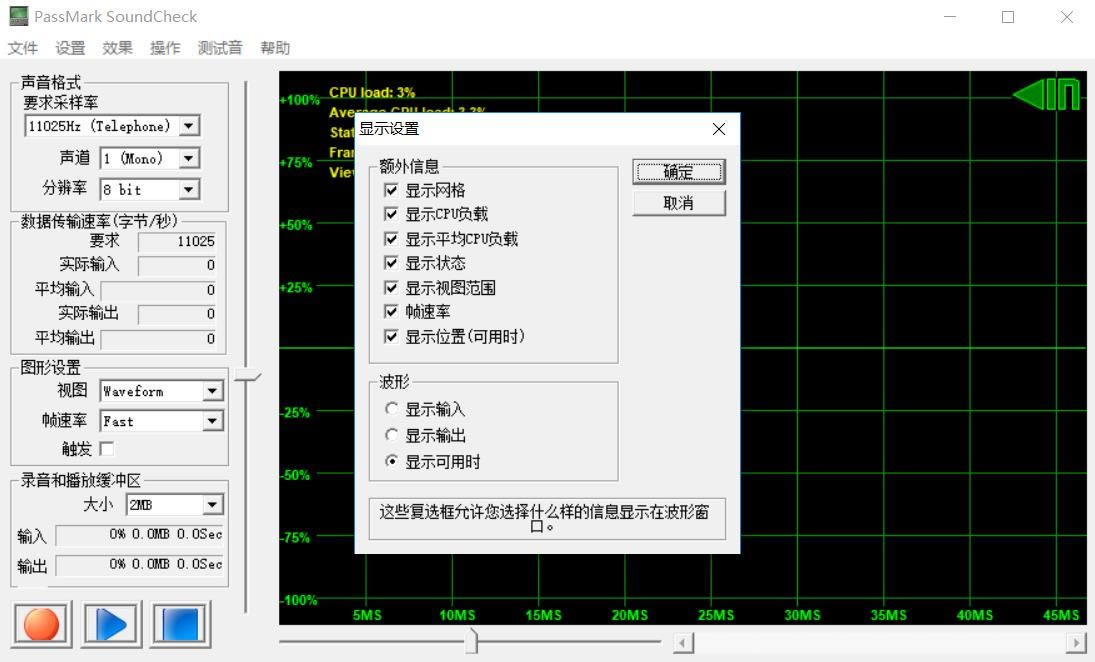Click the 25MS time axis label

pyautogui.click(x=716, y=615)
